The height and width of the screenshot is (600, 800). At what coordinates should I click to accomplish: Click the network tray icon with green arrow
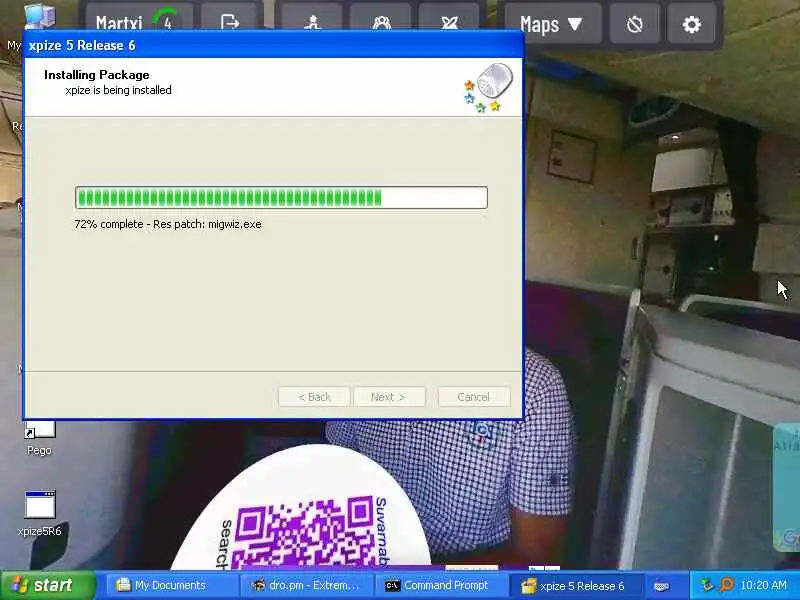[x=707, y=585]
